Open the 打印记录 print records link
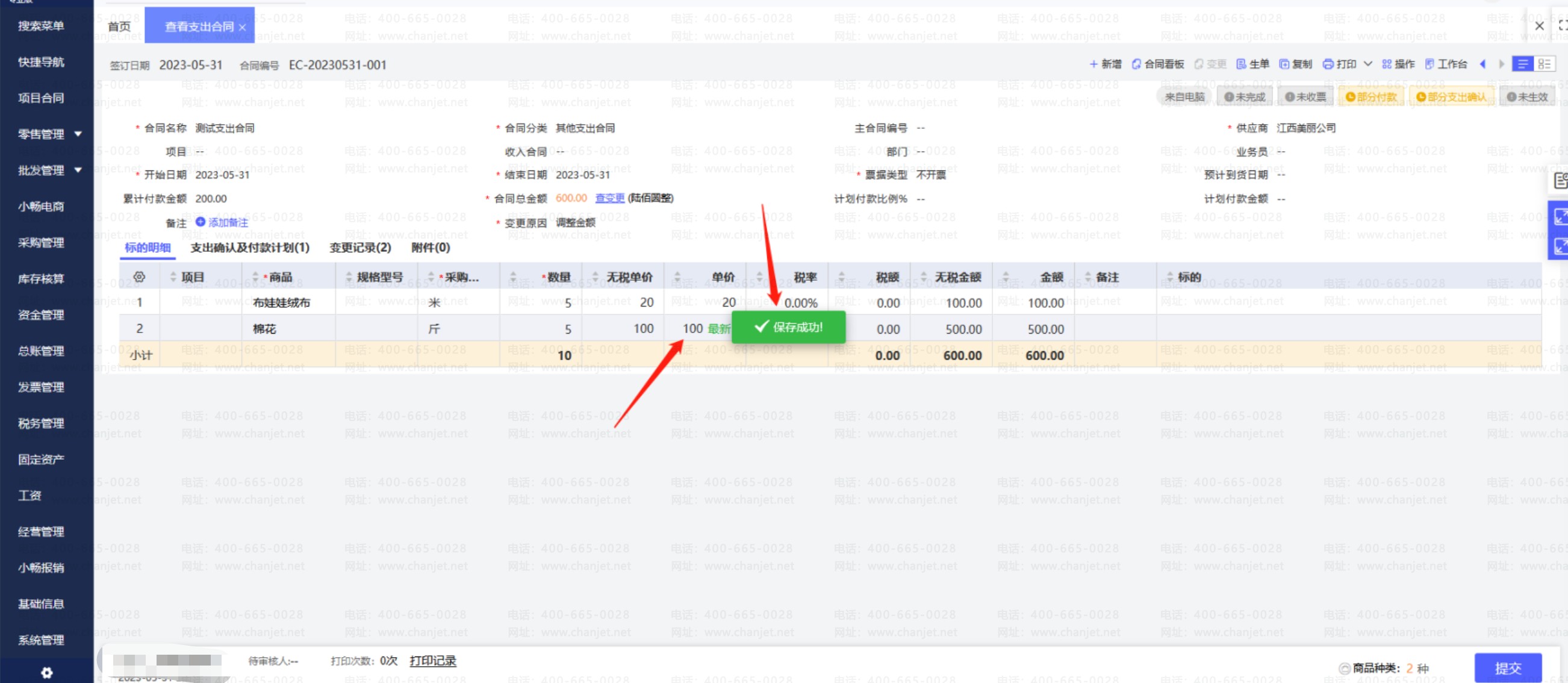Image resolution: width=1568 pixels, height=683 pixels. coord(432,661)
